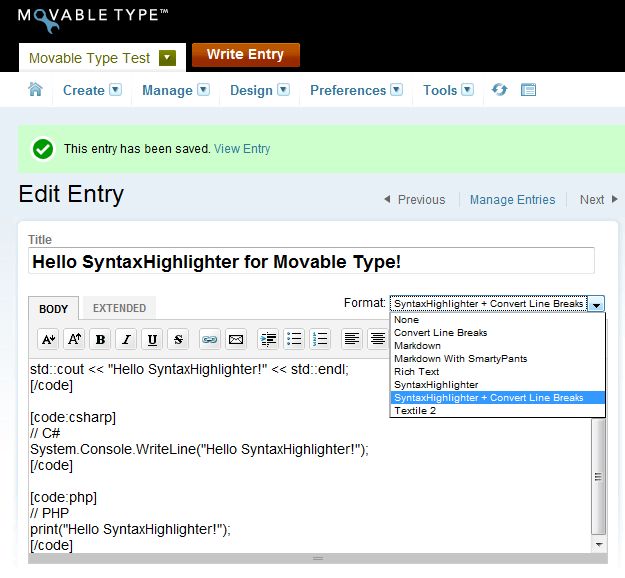Insert a hyperlink with link icon
Screen dimensions: 625x578
[x=210, y=339]
